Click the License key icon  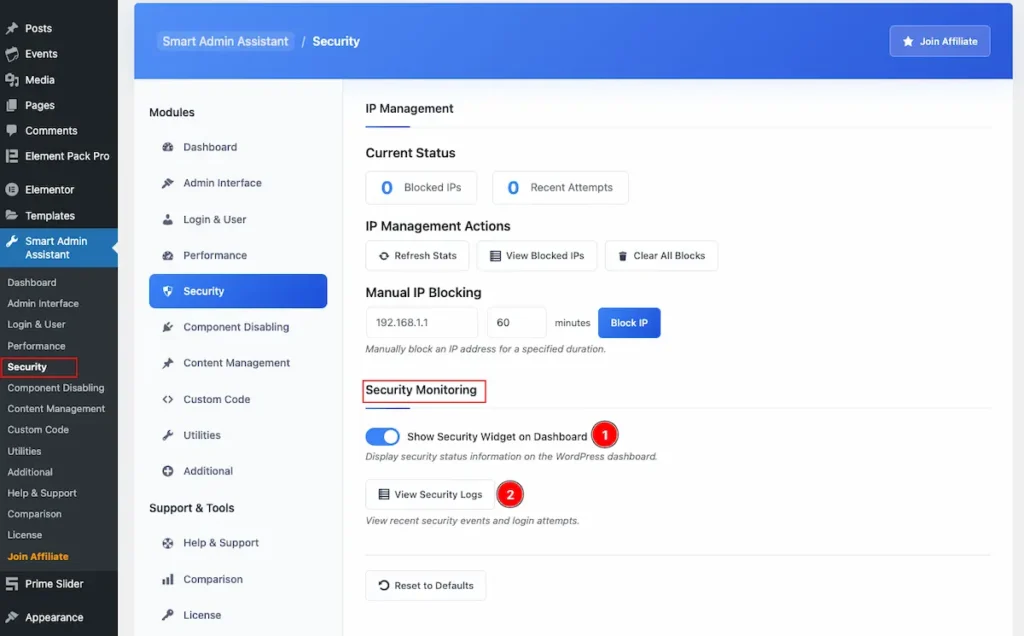(168, 615)
